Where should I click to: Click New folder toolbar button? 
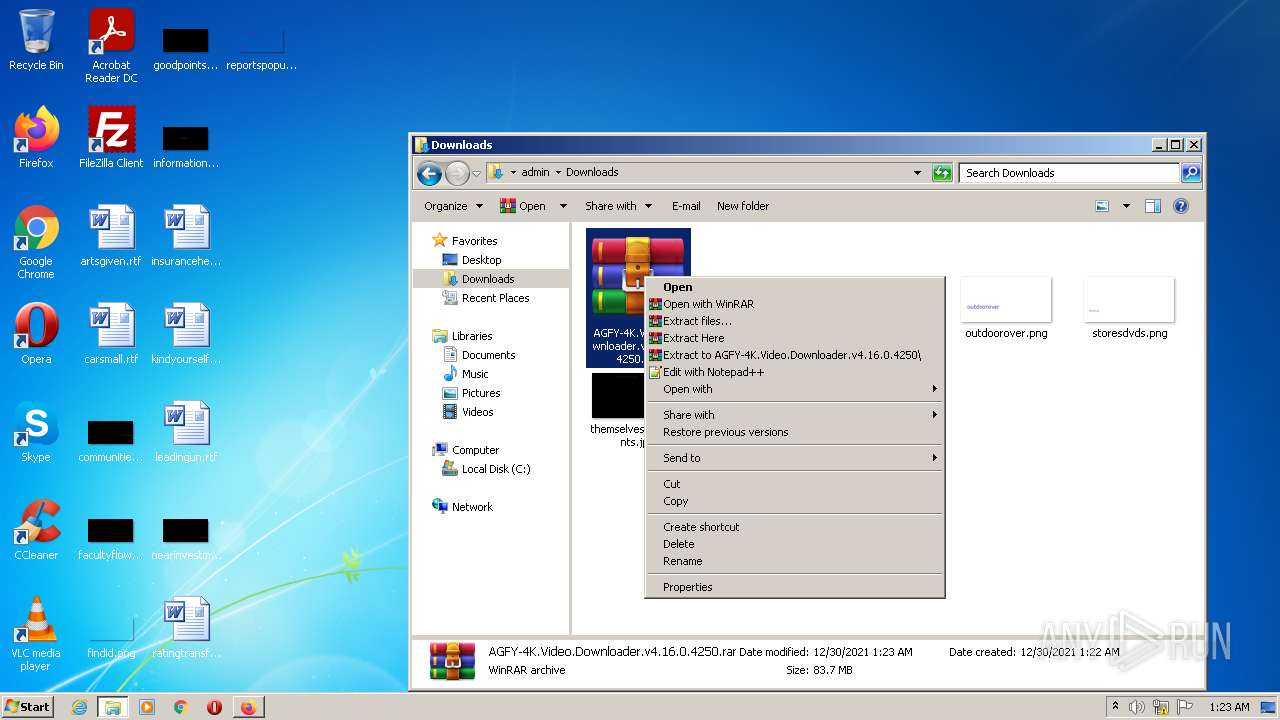click(743, 206)
